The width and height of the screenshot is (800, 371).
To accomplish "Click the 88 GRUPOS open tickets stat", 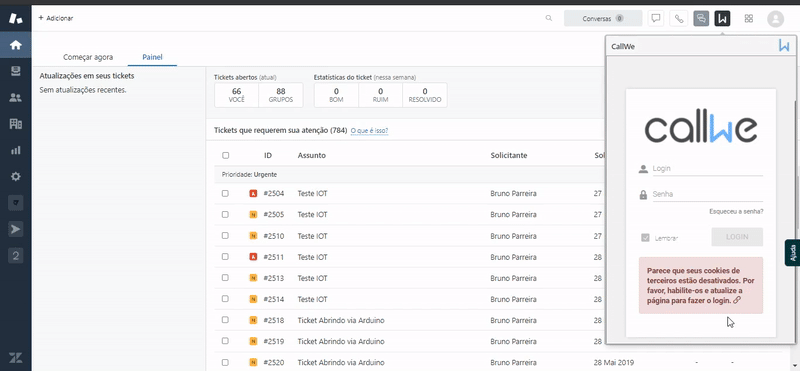I will pyautogui.click(x=281, y=95).
